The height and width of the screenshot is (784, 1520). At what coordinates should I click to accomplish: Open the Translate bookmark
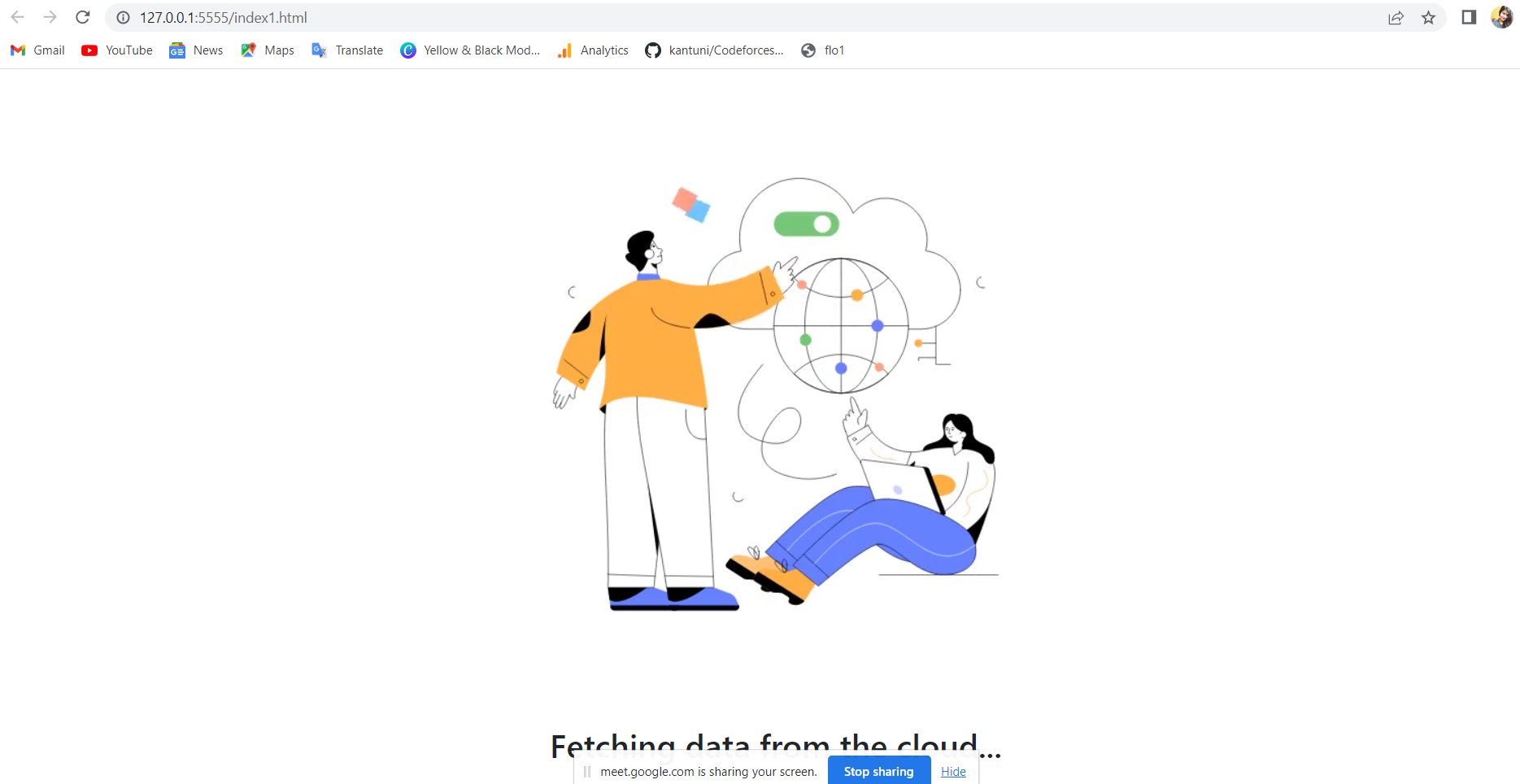pyautogui.click(x=347, y=50)
